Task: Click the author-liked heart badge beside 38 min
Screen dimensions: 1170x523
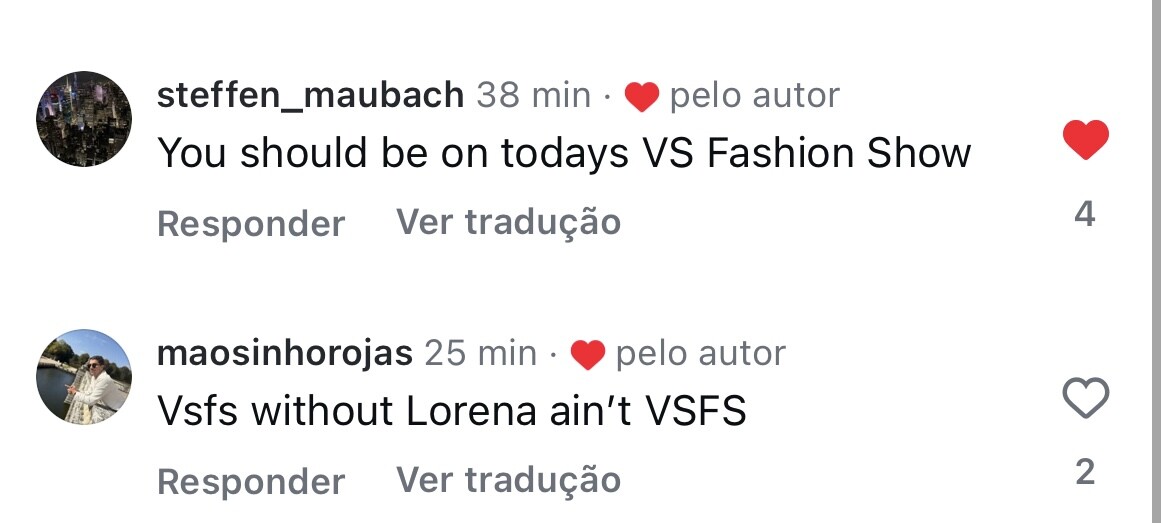Action: [x=641, y=97]
